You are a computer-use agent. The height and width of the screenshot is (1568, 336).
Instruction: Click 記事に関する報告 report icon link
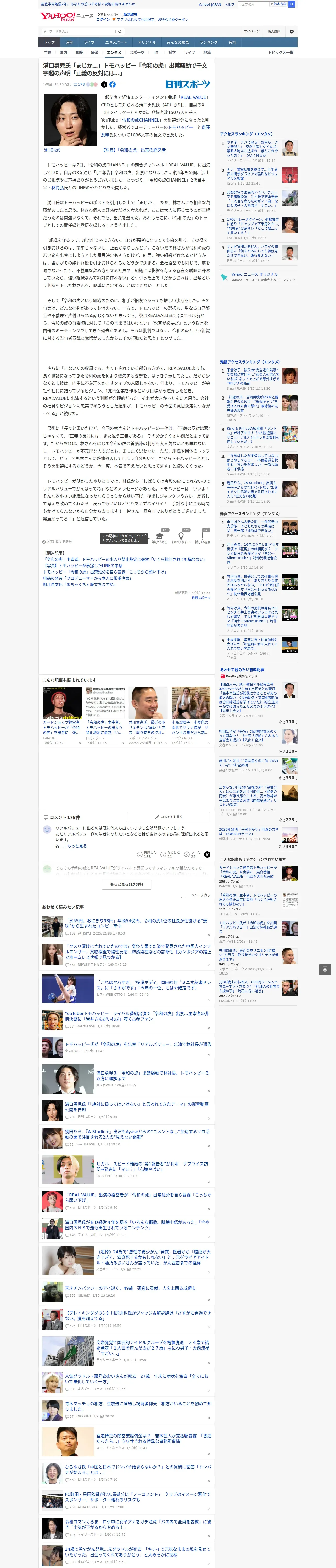[57, 542]
